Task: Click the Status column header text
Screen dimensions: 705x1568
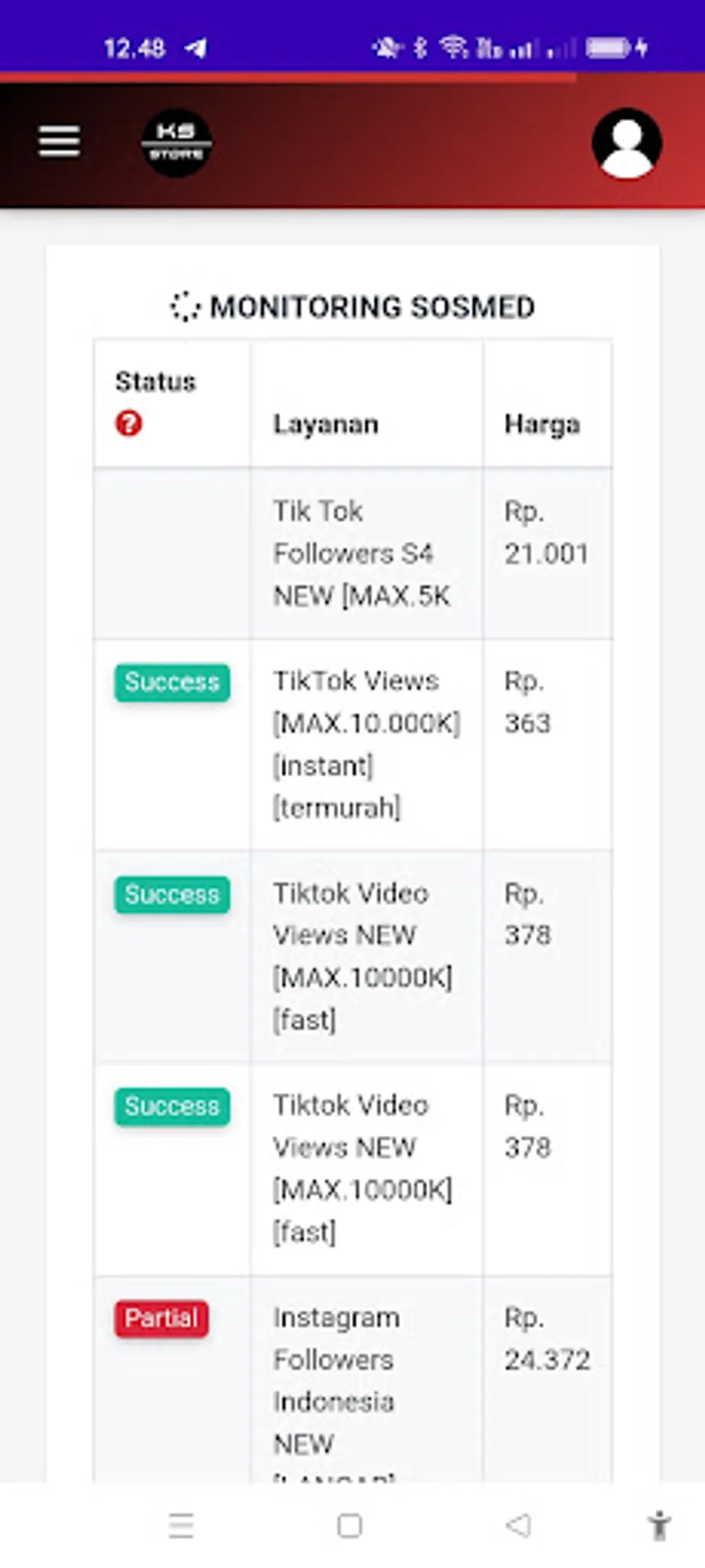Action: click(155, 382)
